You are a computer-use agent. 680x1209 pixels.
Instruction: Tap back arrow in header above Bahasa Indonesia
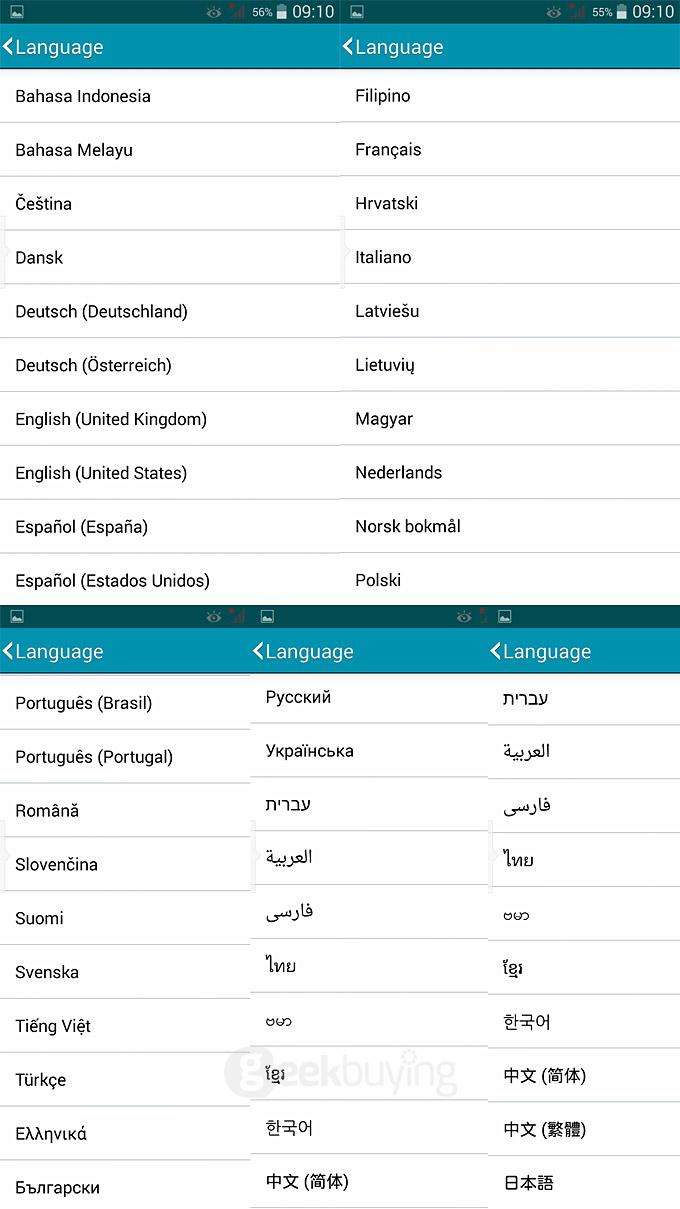click(x=8, y=47)
